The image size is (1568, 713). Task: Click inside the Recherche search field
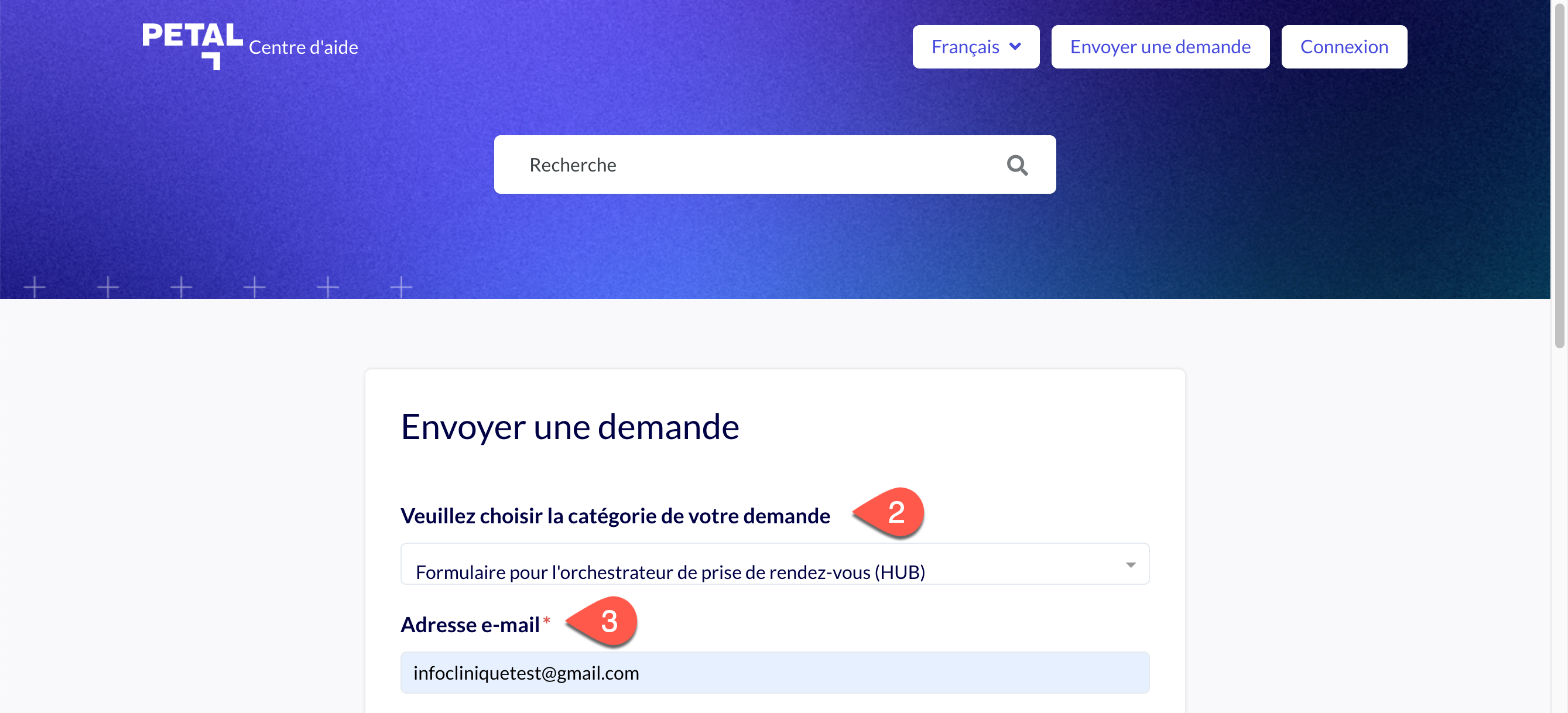[x=731, y=164]
